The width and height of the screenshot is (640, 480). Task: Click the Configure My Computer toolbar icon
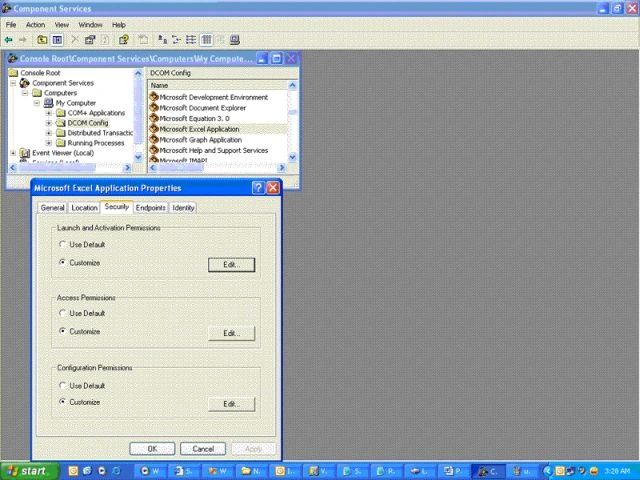234,40
